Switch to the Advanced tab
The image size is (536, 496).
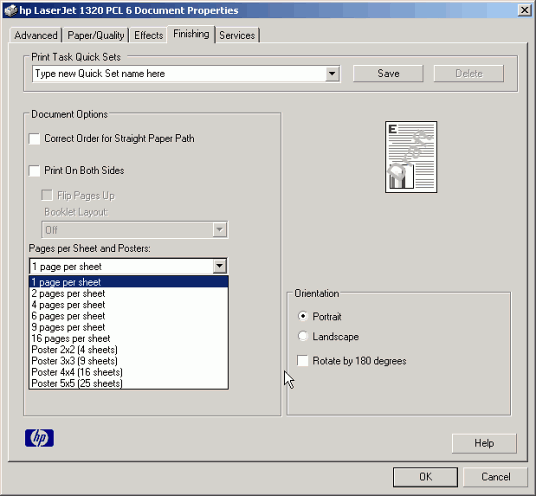(x=36, y=35)
